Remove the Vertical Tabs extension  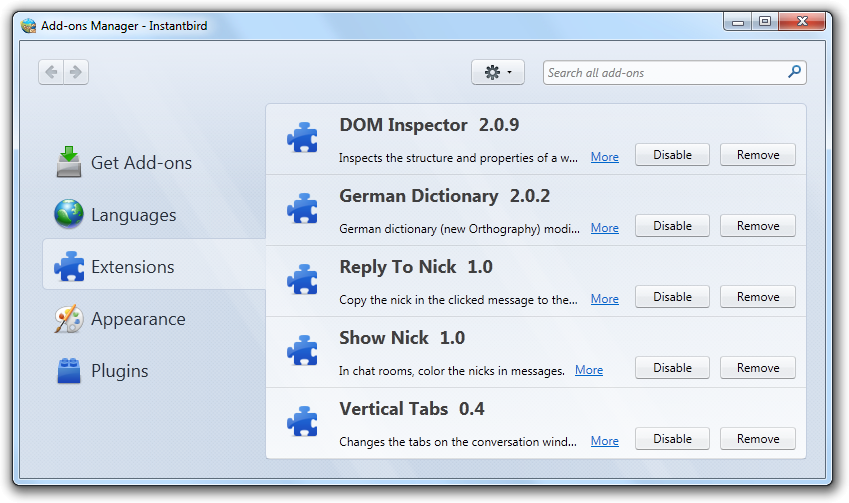click(x=758, y=439)
